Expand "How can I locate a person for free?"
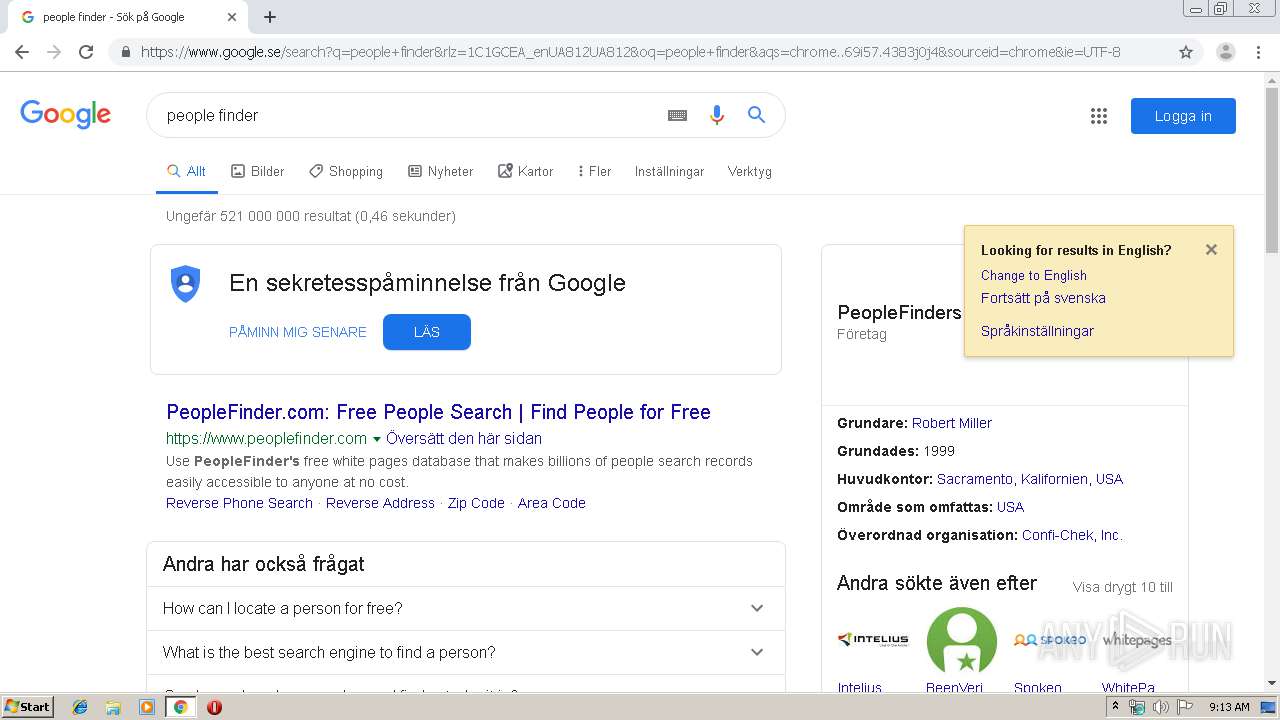Screen dimensions: 1280x720 (466, 608)
